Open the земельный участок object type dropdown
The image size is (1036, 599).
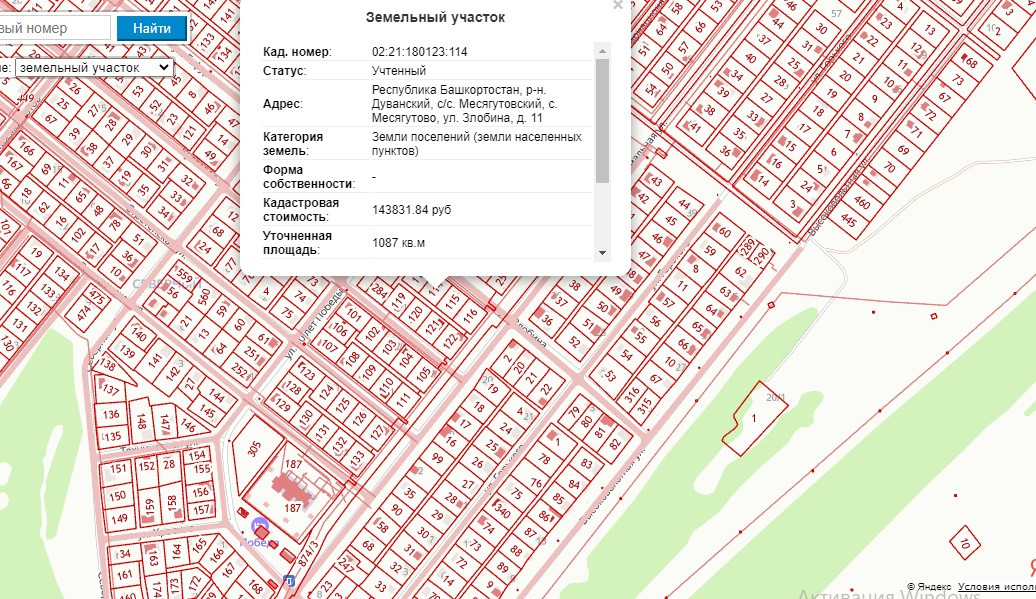pyautogui.click(x=94, y=67)
